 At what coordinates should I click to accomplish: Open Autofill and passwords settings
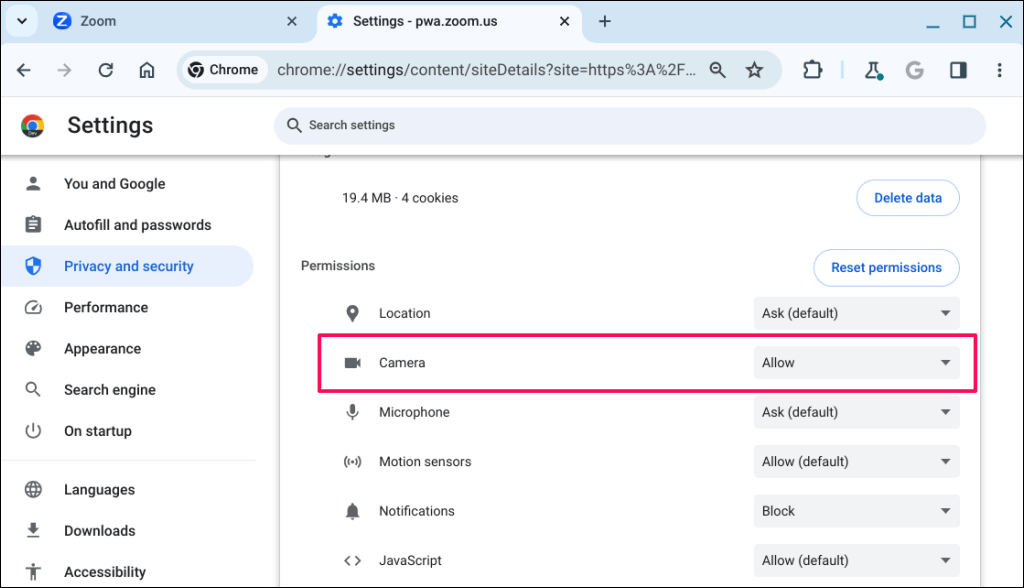tap(137, 225)
